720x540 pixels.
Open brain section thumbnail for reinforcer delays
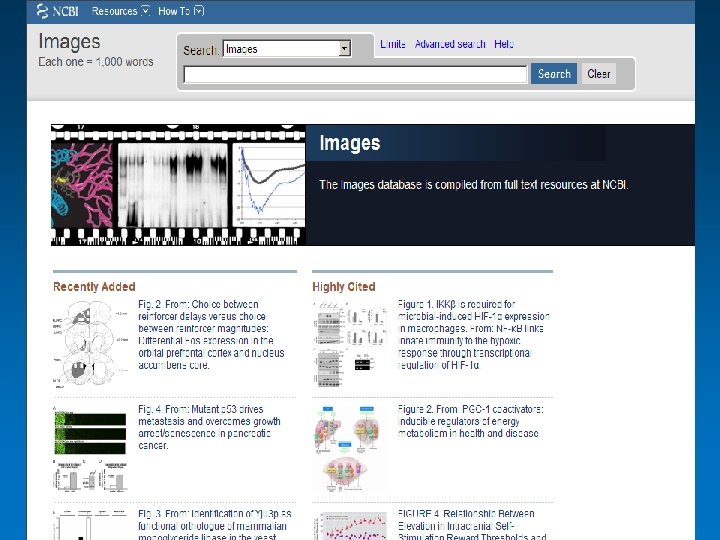tap(90, 344)
